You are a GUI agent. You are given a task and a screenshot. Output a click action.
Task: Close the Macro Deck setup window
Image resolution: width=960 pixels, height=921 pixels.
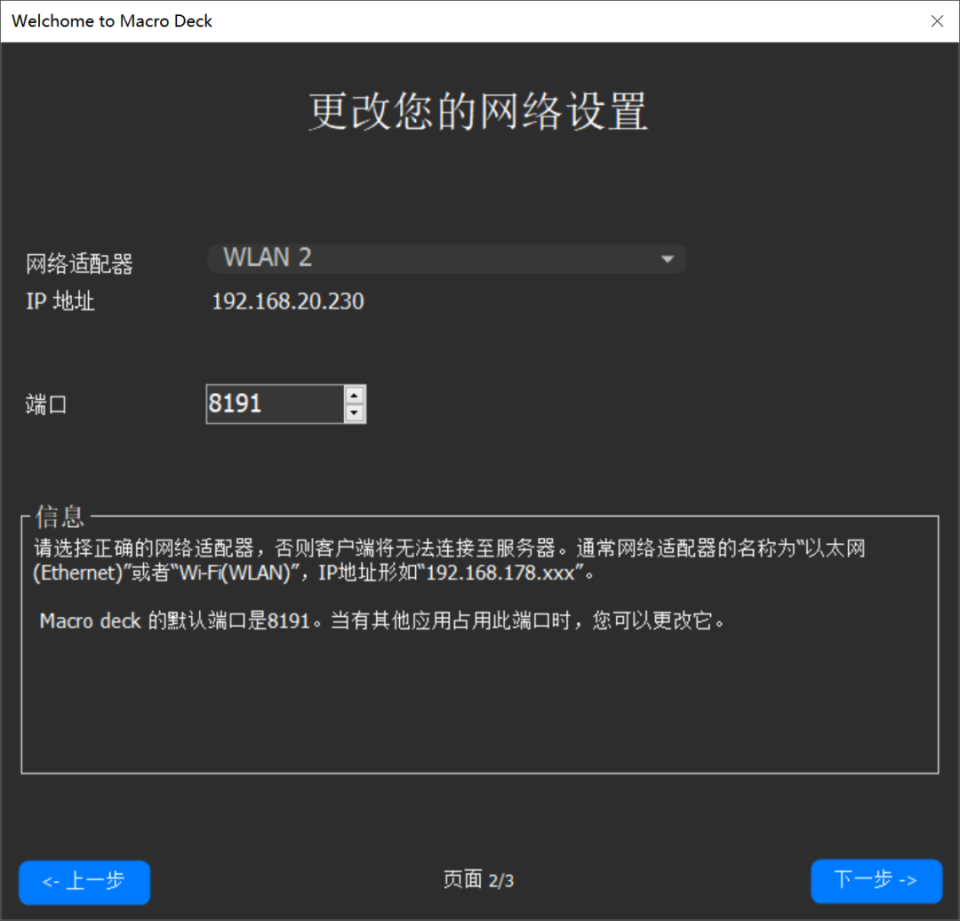(x=937, y=20)
